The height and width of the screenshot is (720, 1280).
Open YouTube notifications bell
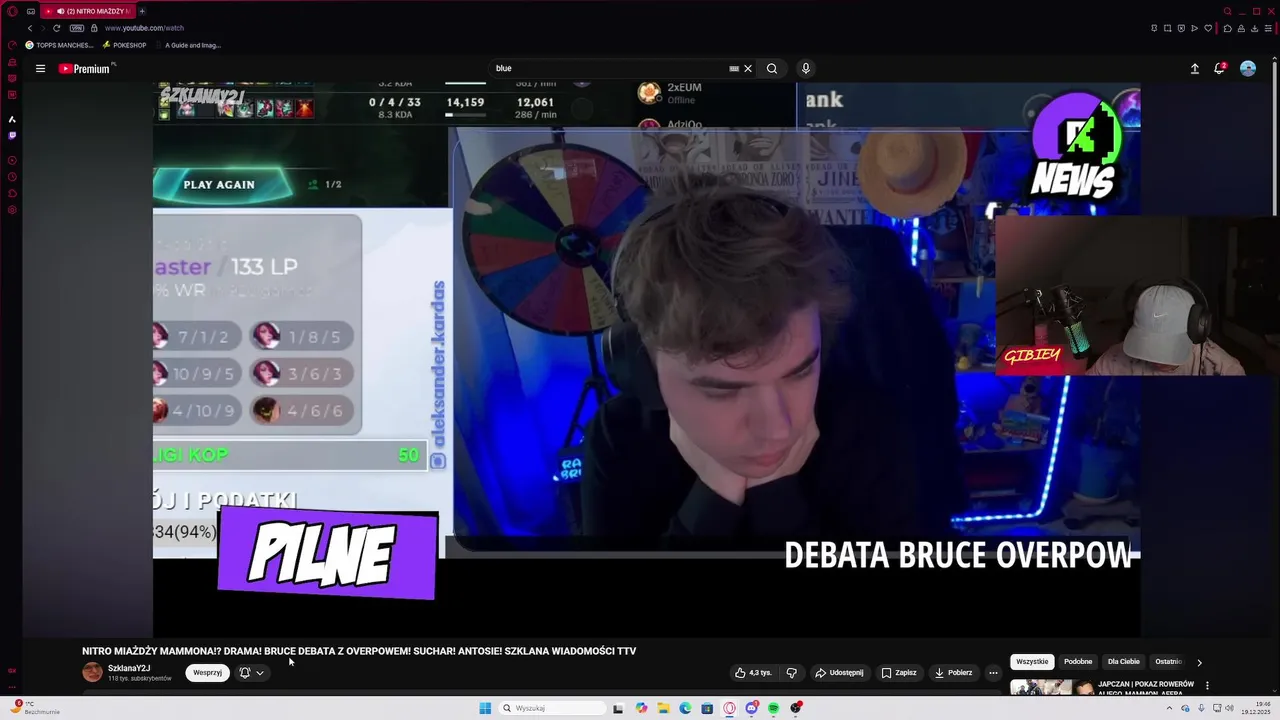point(1220,69)
